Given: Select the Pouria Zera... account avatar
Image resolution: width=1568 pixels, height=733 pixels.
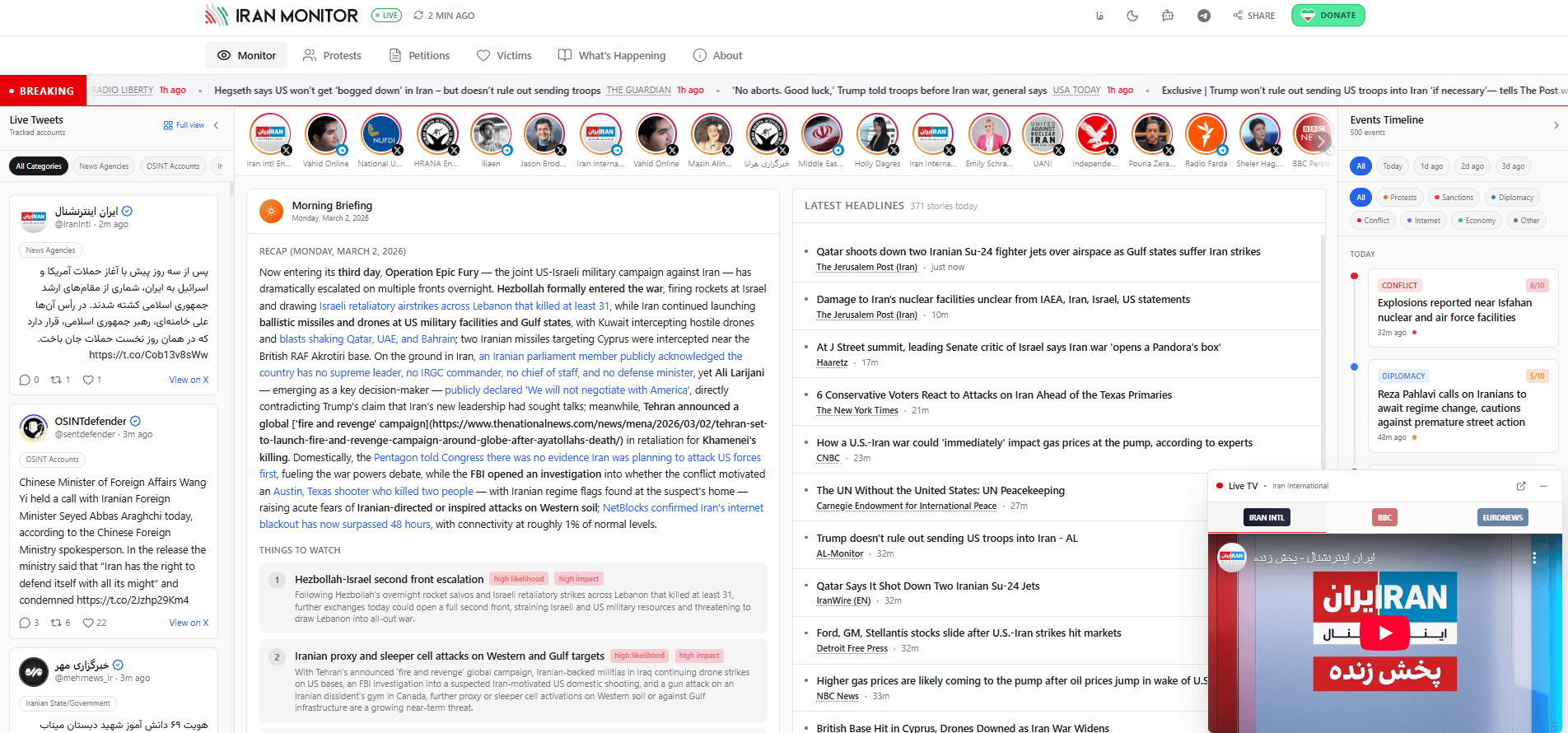Looking at the screenshot, I should [1151, 133].
